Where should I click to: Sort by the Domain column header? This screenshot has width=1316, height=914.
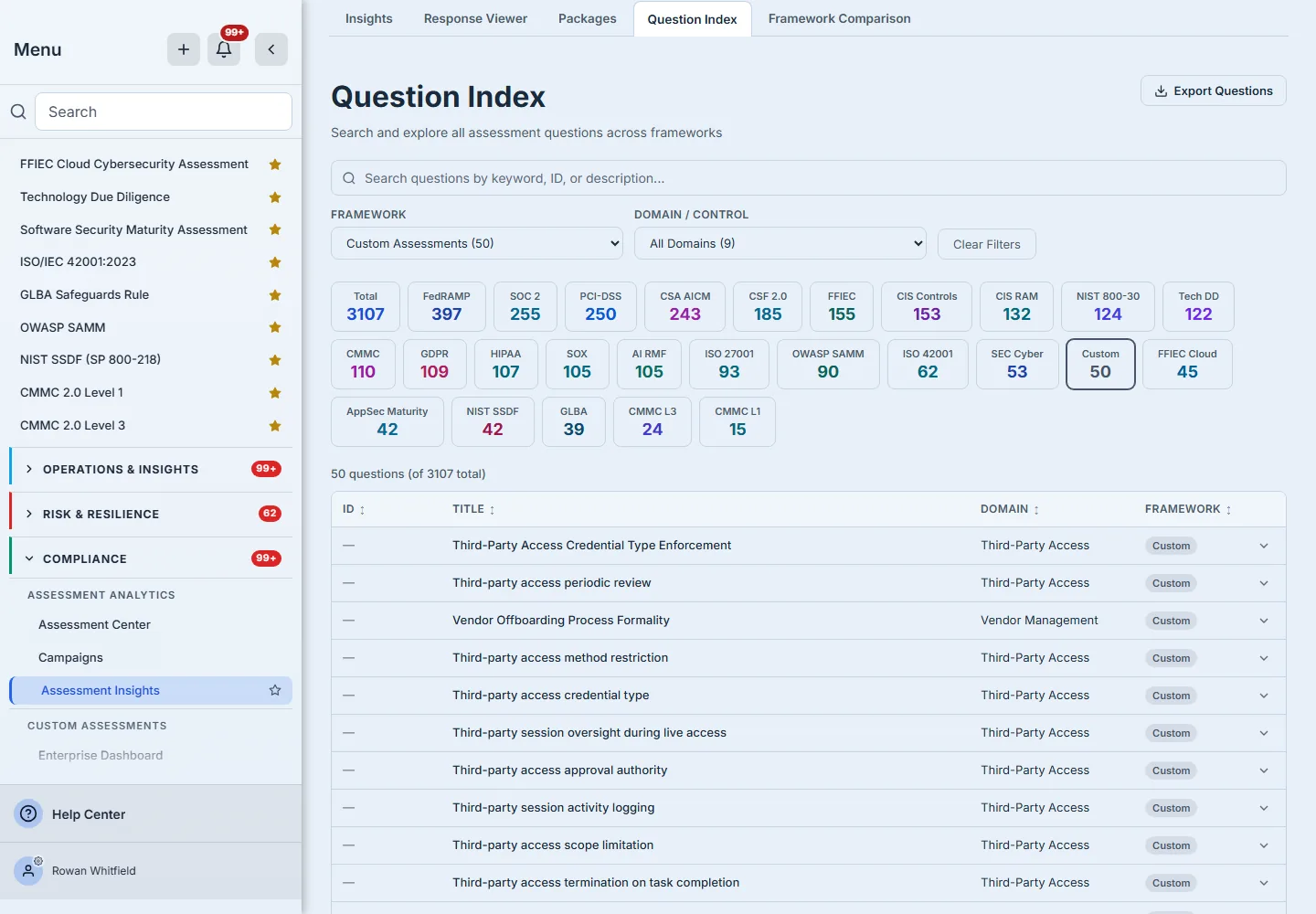1010,509
